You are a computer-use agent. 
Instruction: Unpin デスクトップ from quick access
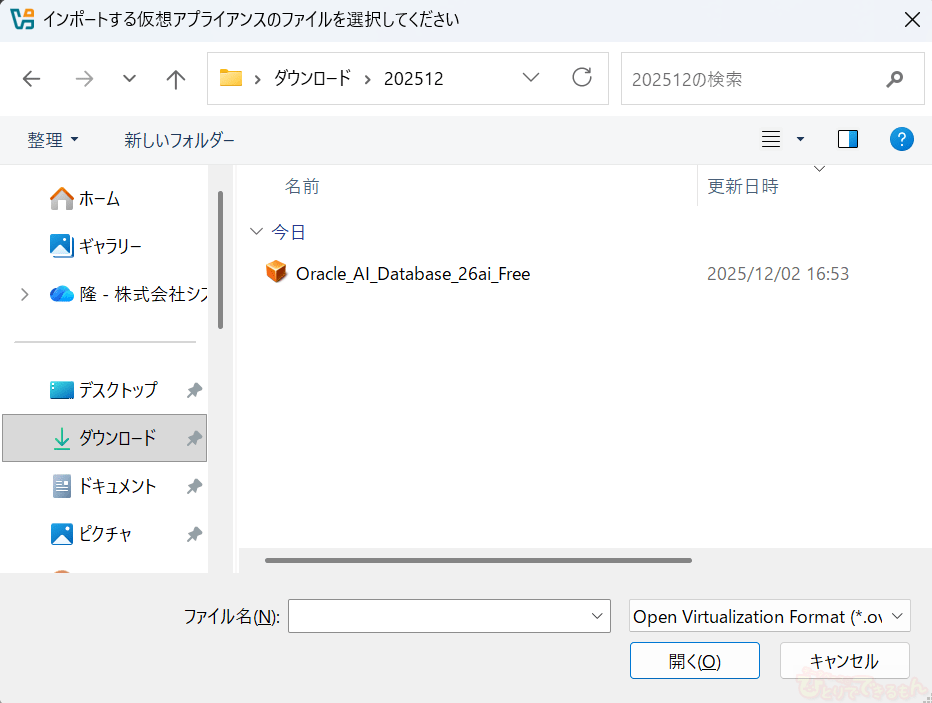(x=194, y=390)
